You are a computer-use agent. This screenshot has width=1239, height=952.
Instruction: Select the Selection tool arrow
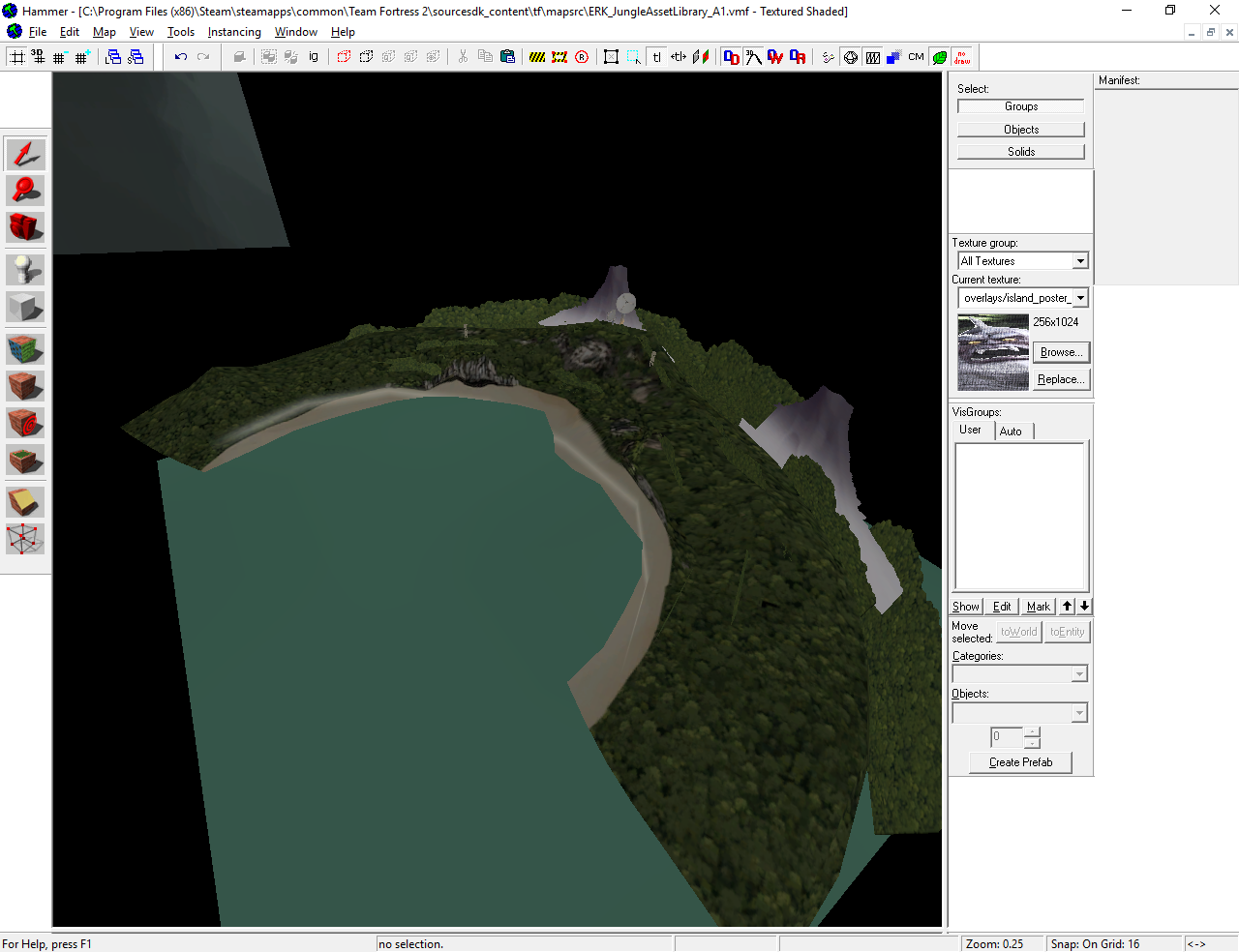(25, 154)
